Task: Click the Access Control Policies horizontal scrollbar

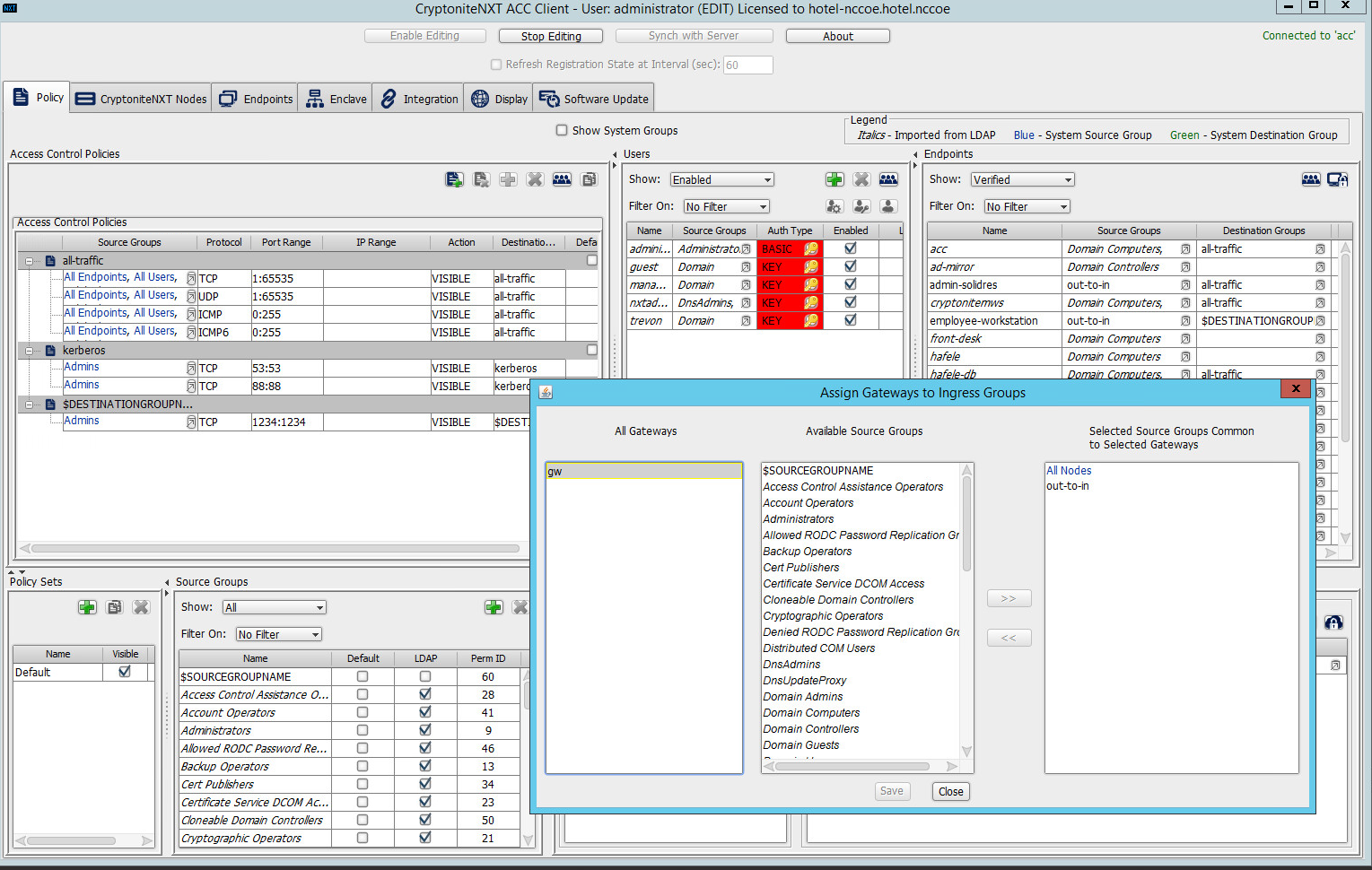Action: (x=275, y=548)
